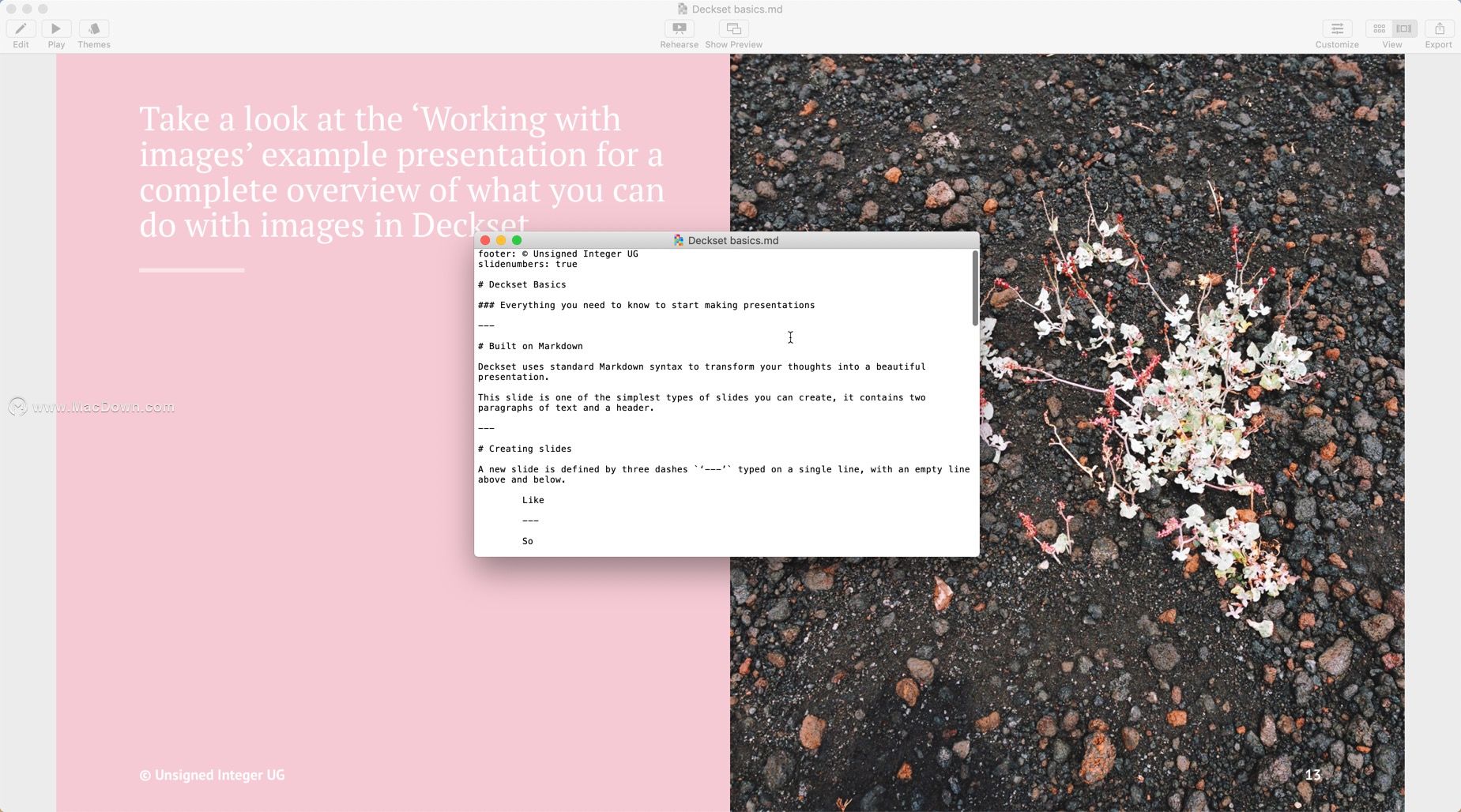Open the Edit pencil tool

[x=21, y=28]
